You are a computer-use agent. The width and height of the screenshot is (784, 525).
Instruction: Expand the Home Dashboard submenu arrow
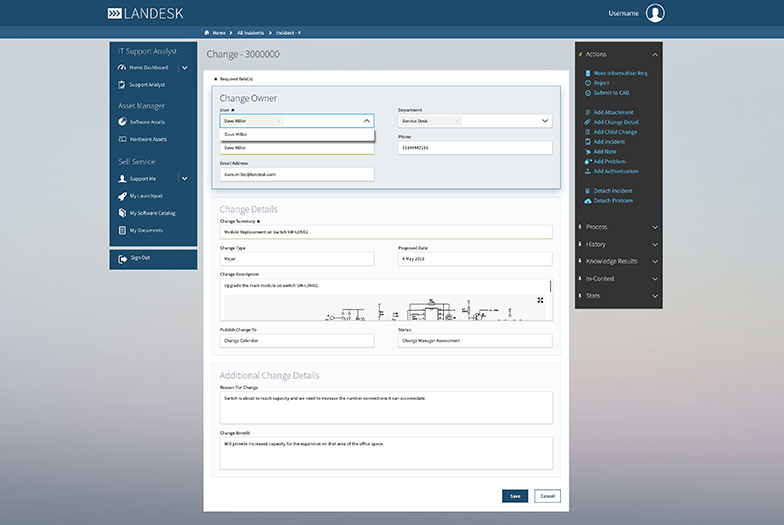(184, 68)
